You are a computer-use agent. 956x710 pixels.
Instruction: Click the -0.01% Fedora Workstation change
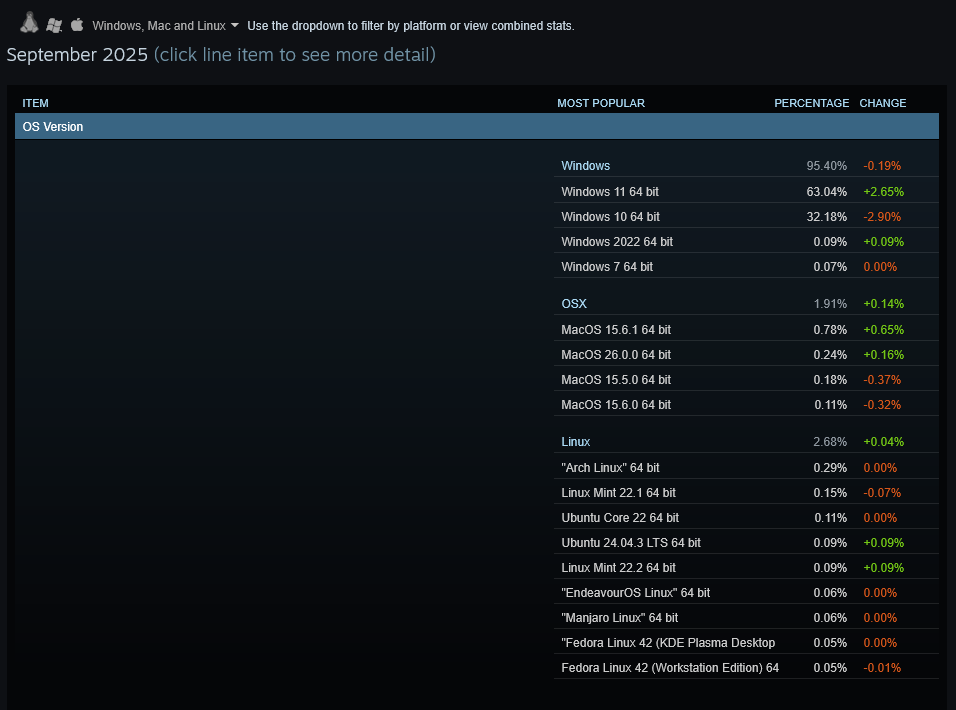882,667
